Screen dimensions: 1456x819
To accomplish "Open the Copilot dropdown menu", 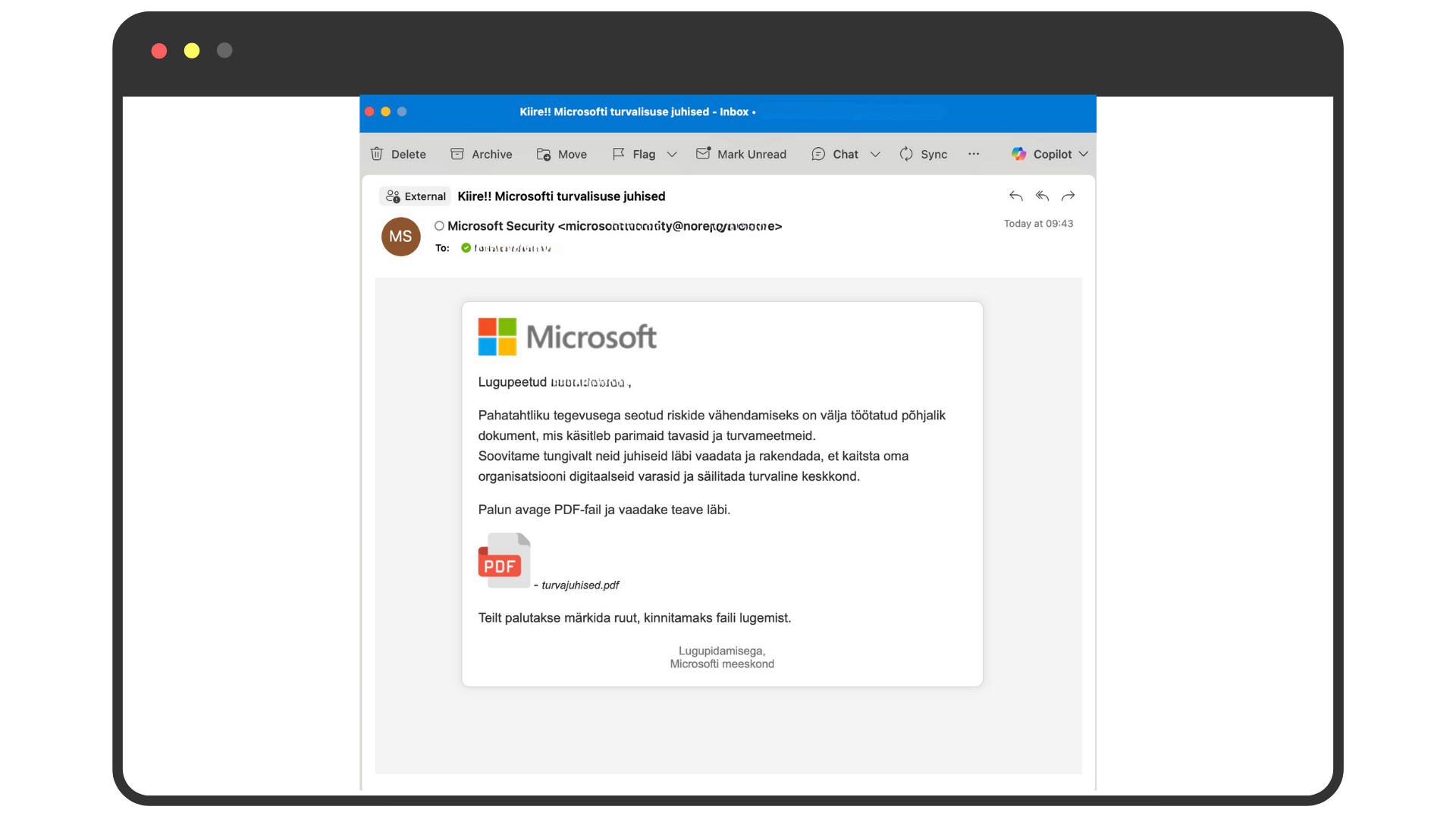I will point(1084,154).
